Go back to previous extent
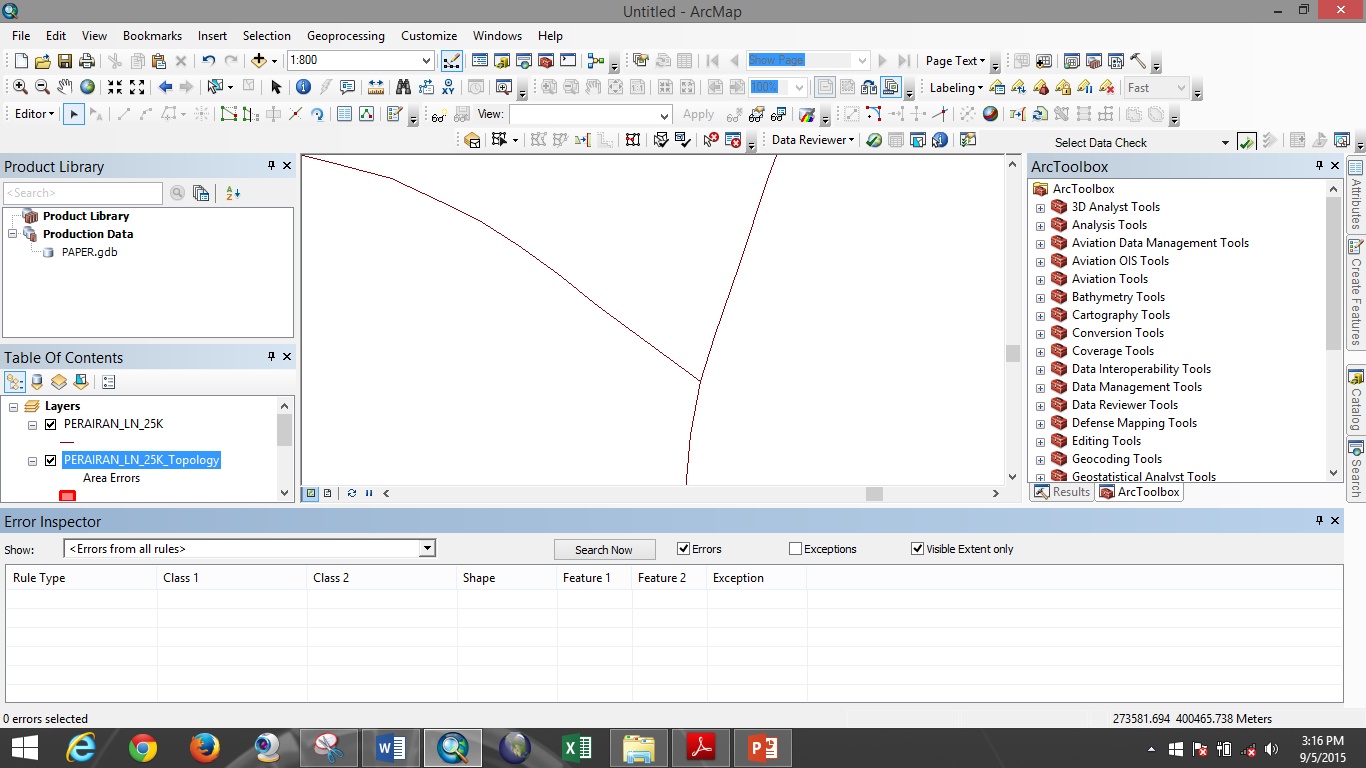 (165, 87)
